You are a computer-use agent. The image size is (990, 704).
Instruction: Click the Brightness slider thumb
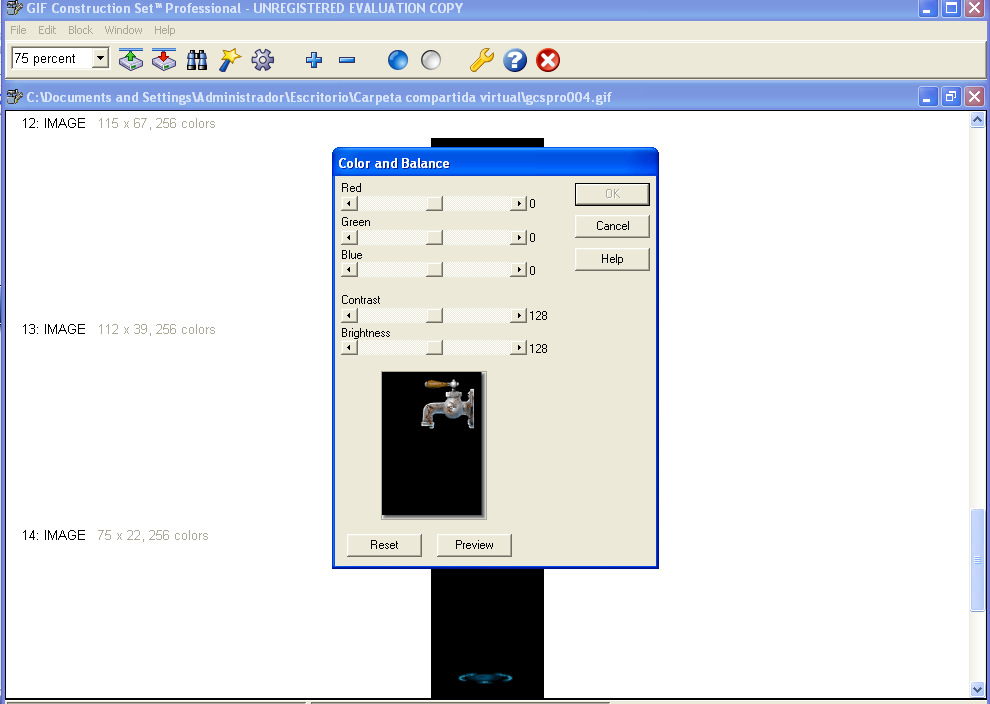point(434,348)
